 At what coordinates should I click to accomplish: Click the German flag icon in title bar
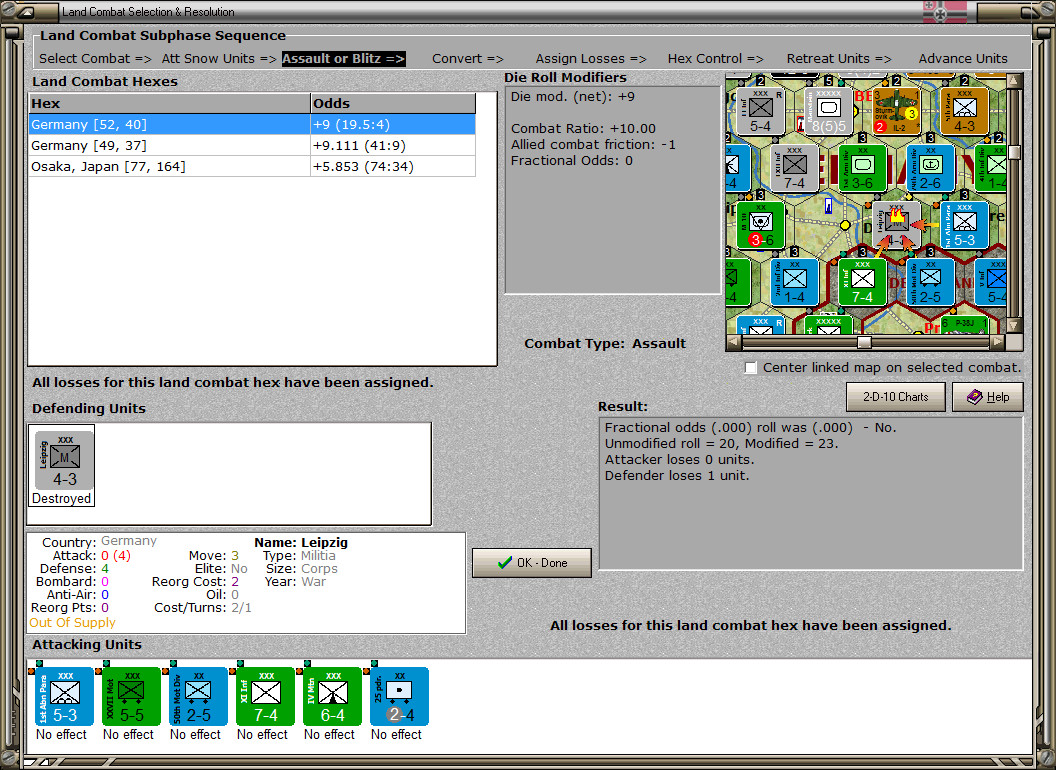[x=944, y=11]
